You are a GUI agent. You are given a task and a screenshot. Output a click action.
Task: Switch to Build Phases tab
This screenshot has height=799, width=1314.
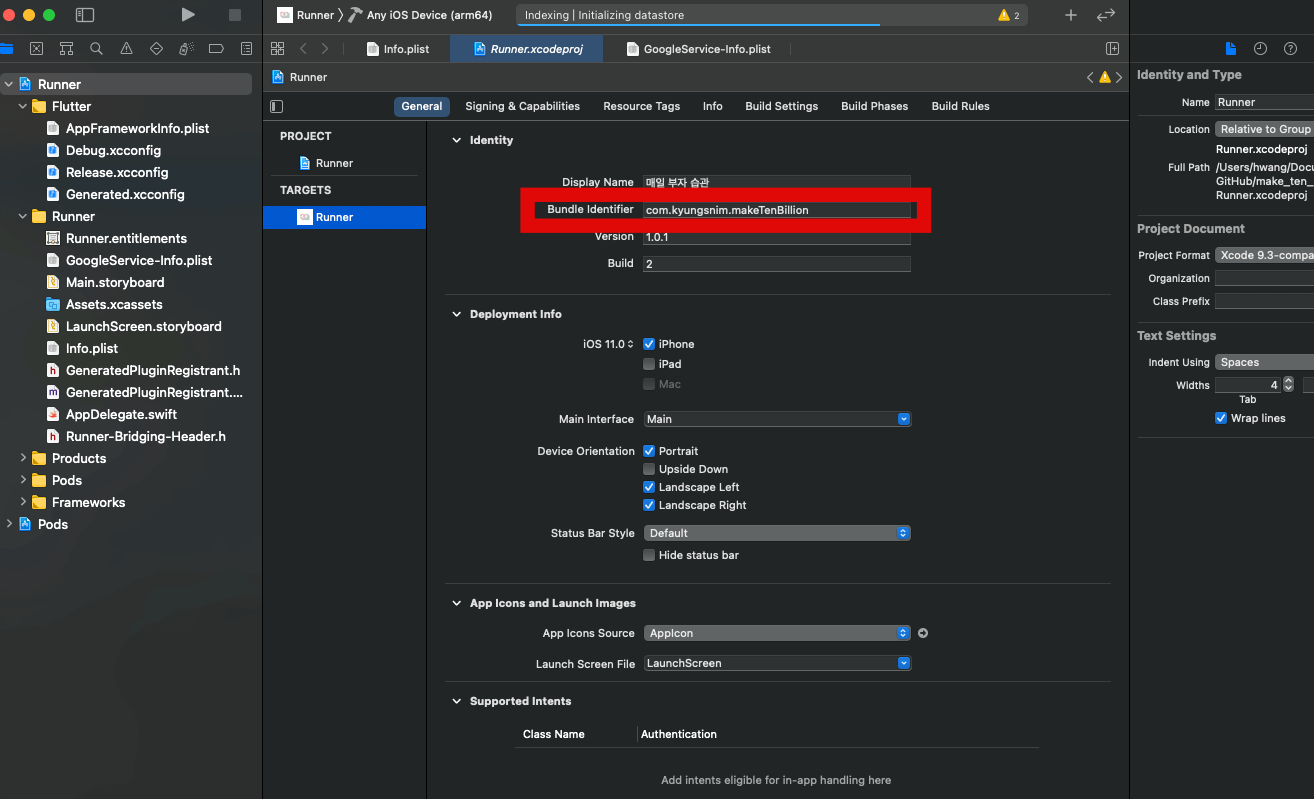[x=874, y=106]
